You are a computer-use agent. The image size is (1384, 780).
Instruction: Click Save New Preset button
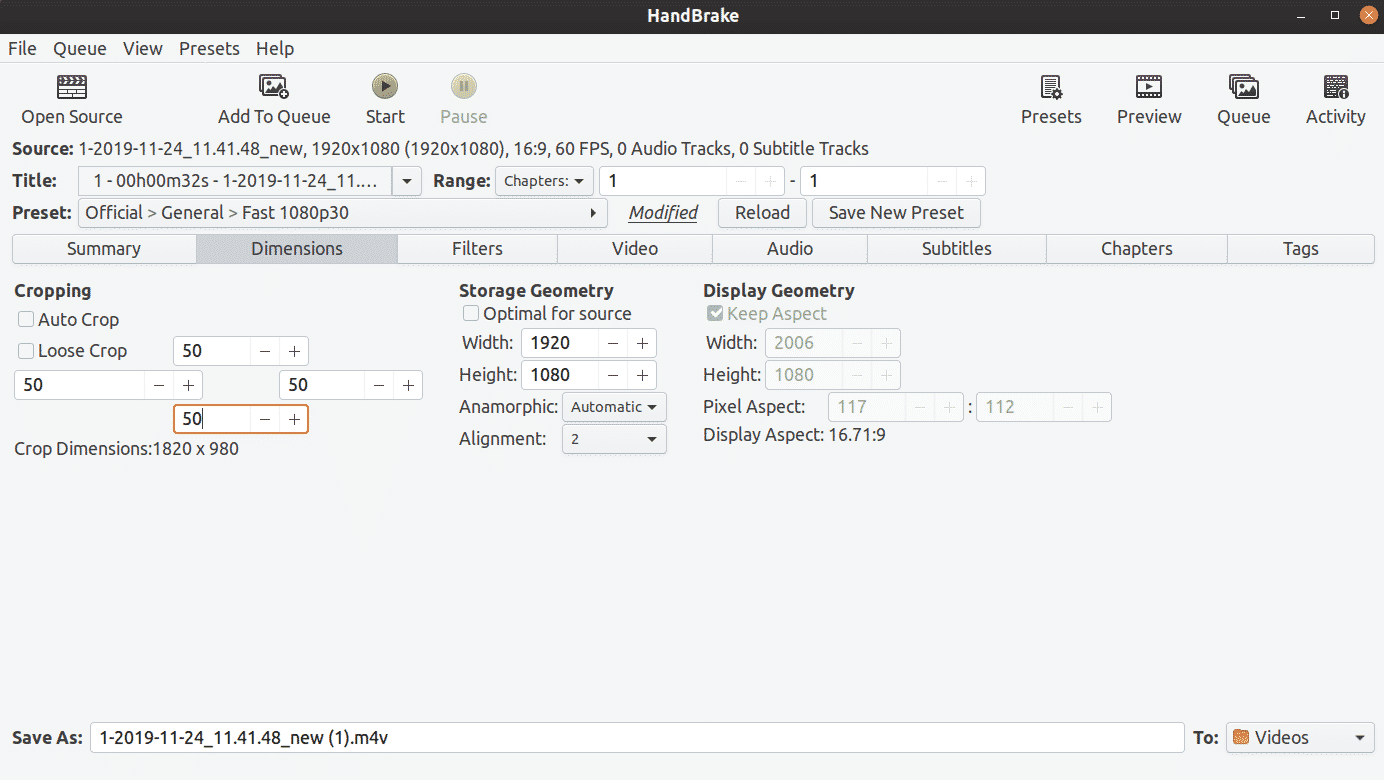coord(896,213)
